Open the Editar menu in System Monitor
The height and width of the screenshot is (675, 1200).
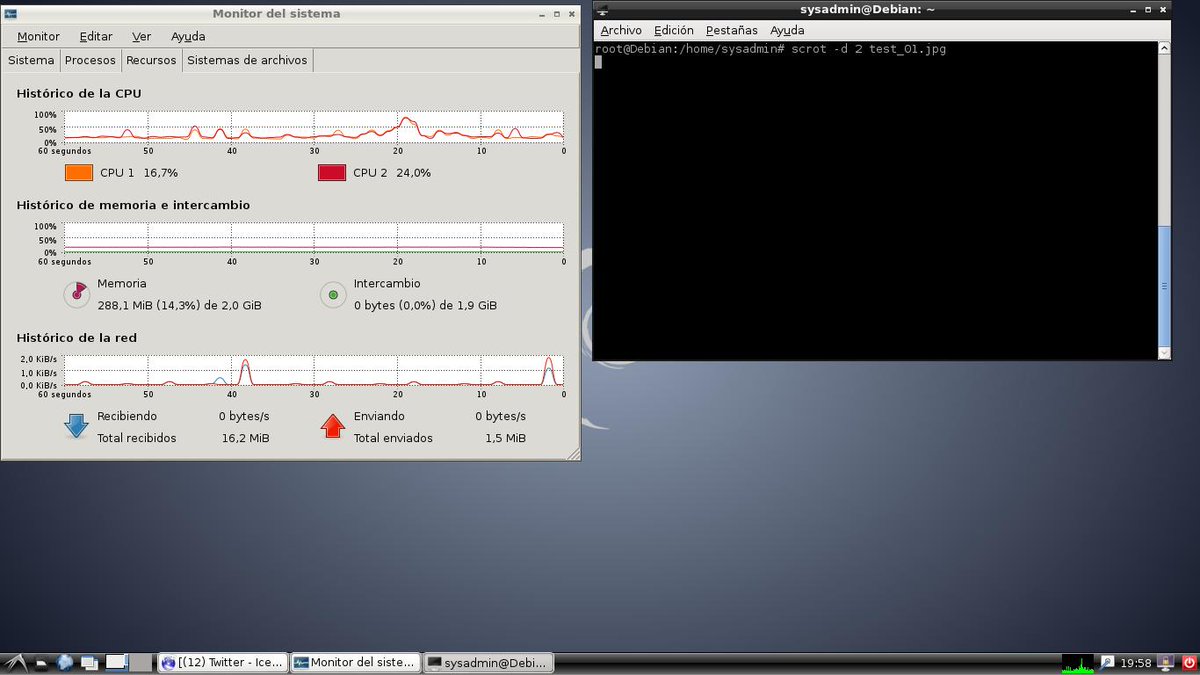(96, 36)
